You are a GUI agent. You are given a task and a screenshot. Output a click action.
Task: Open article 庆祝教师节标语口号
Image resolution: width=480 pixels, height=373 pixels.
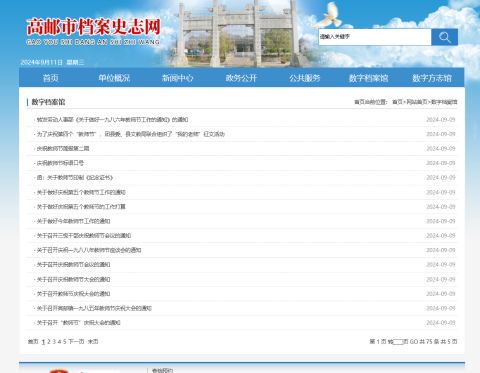(60, 163)
